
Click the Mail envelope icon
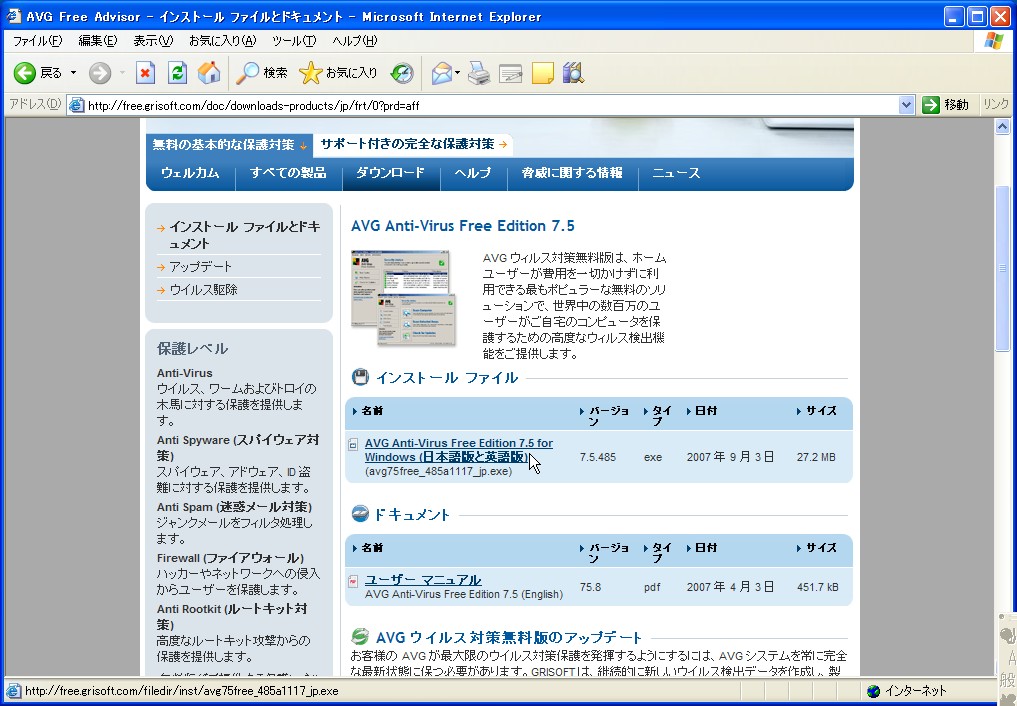point(441,73)
